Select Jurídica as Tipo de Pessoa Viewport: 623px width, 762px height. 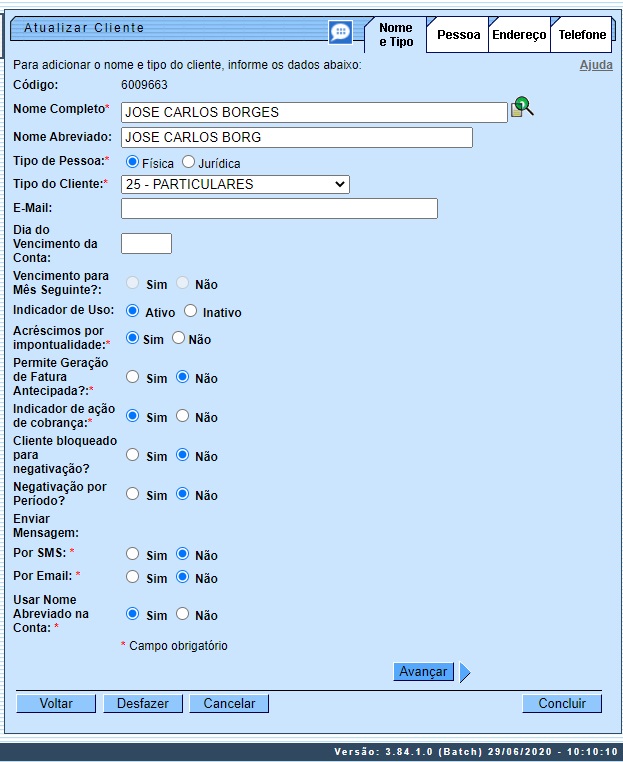[x=188, y=162]
